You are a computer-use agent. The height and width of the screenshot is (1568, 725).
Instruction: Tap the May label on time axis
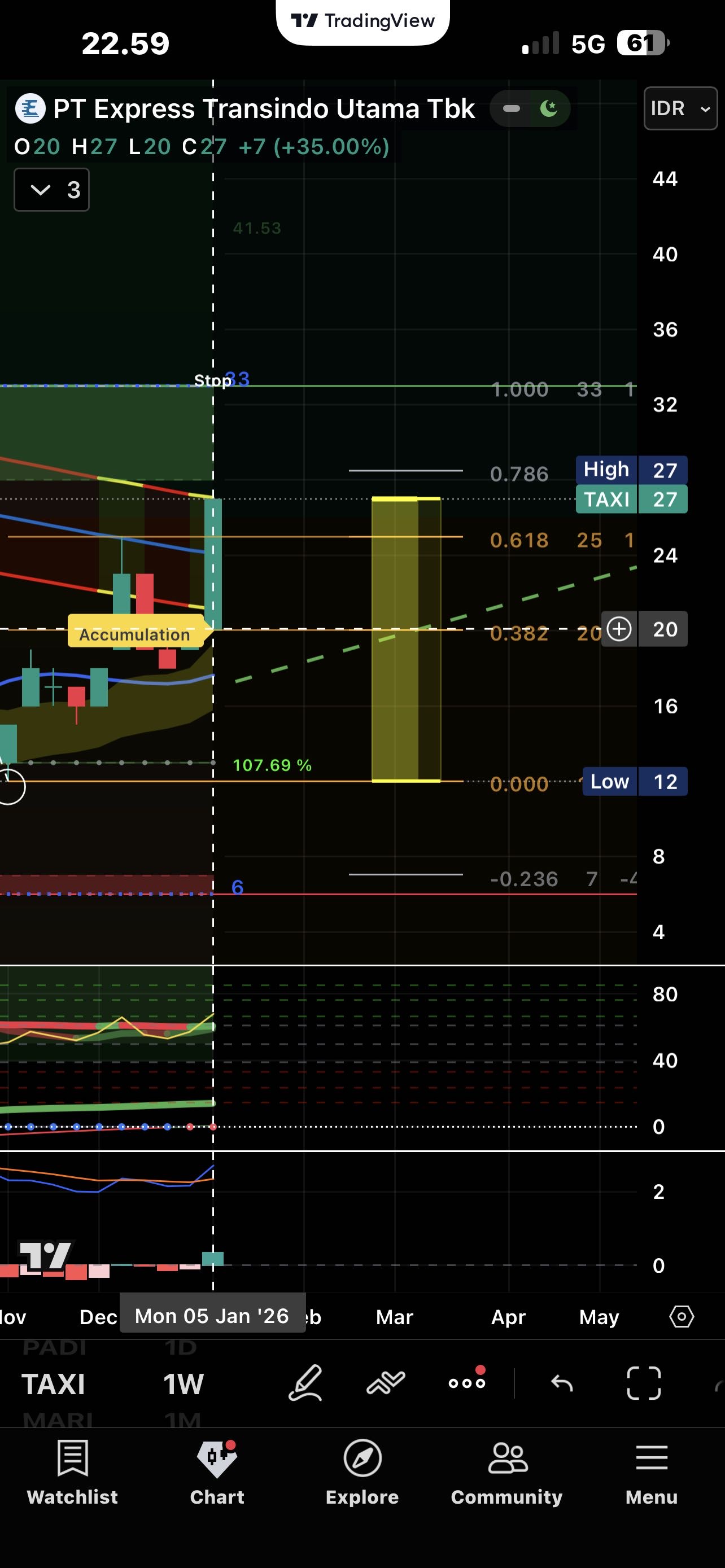click(x=599, y=1317)
